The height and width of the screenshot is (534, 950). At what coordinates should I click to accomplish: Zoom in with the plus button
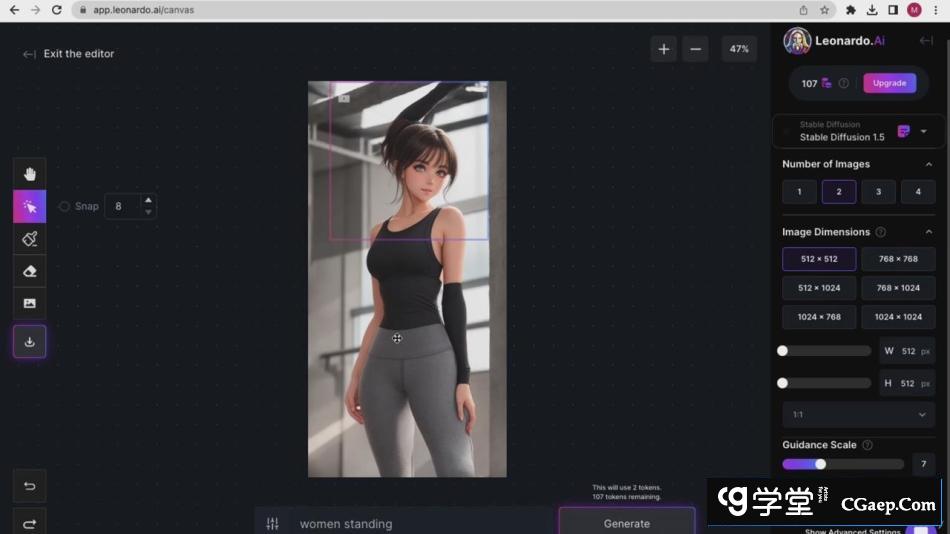pos(663,49)
